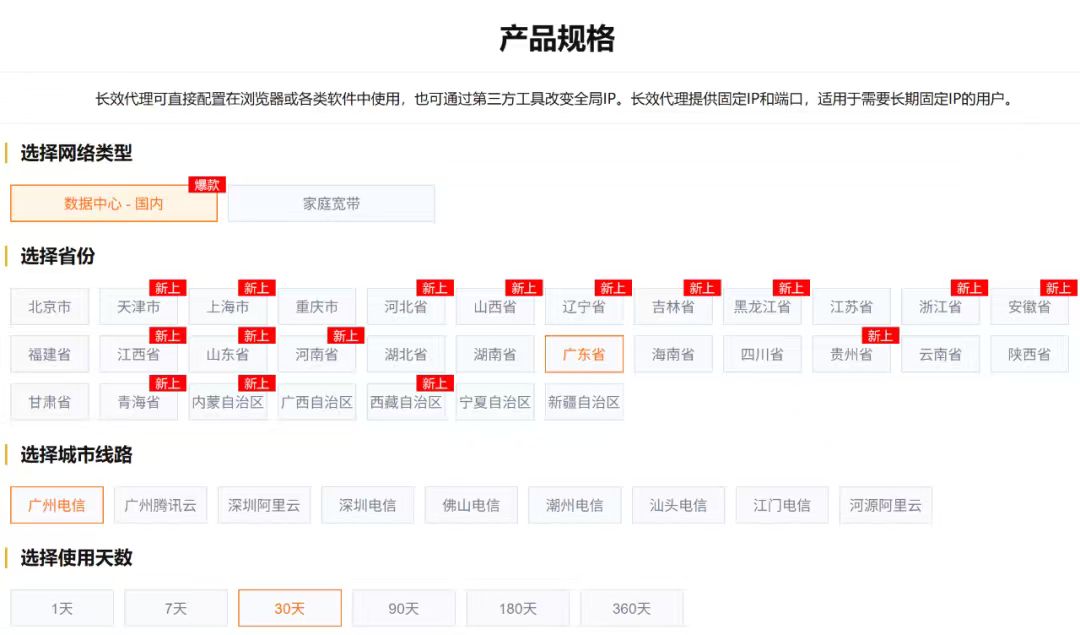Select 黑龙江省 province
Screen dimensions: 1080x635
pyautogui.click(x=761, y=306)
